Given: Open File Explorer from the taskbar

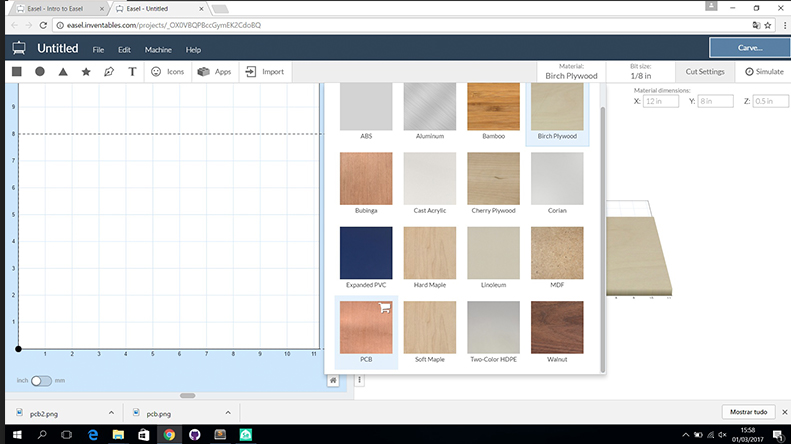Looking at the screenshot, I should pos(118,434).
